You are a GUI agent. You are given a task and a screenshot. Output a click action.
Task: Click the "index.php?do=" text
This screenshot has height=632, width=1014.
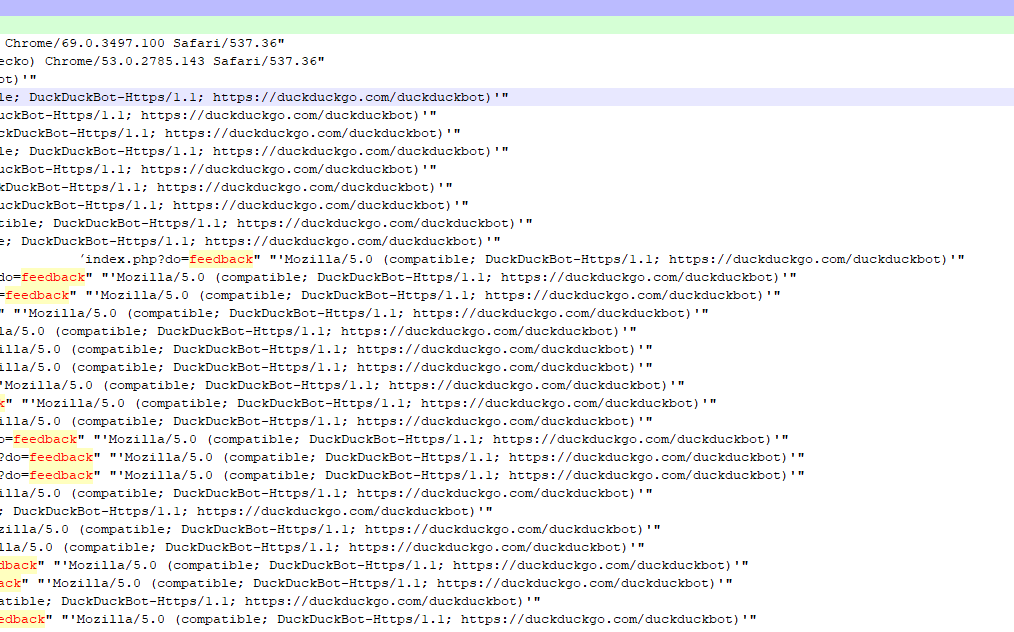point(135,259)
